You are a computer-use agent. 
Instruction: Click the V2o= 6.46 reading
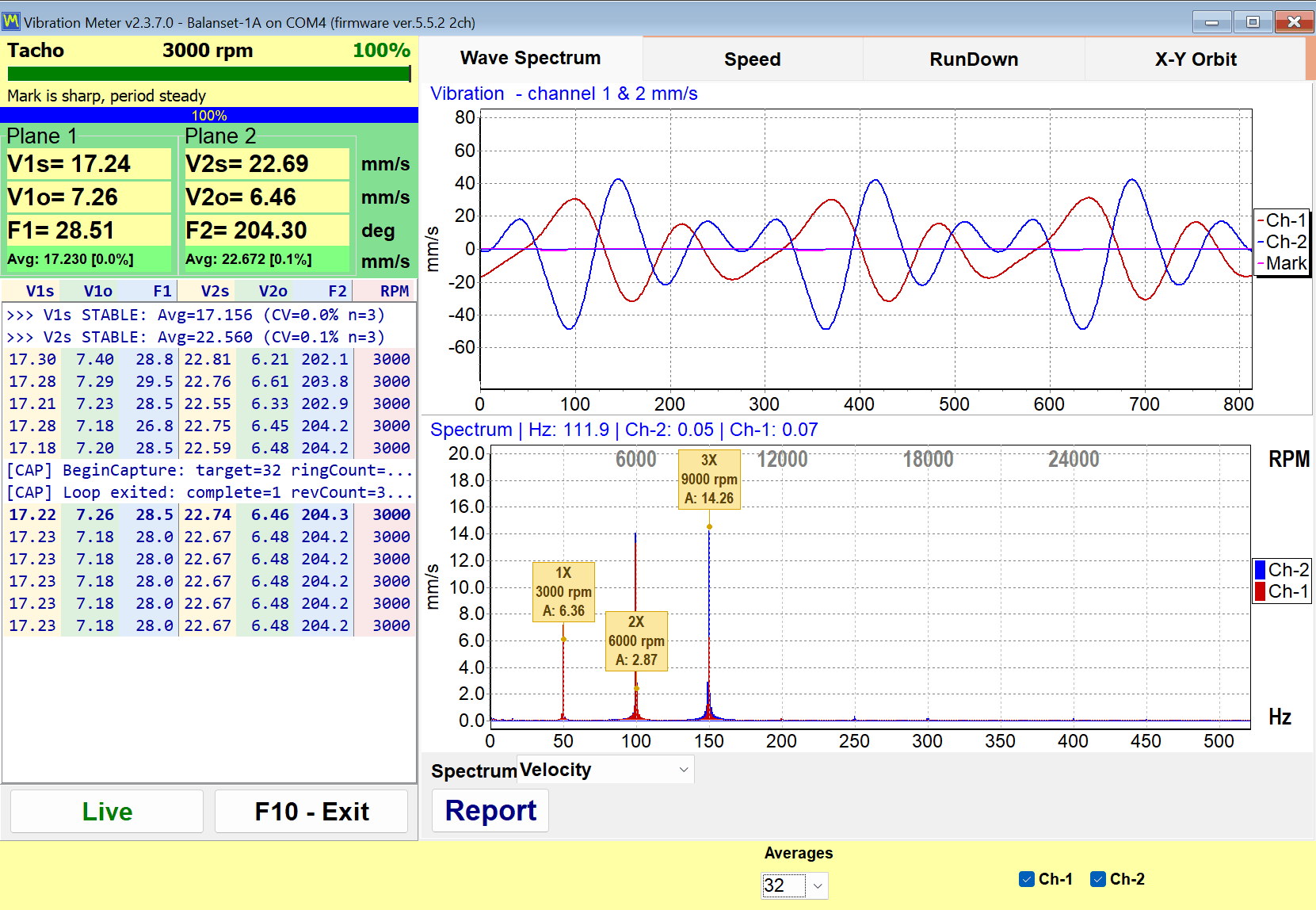tap(266, 197)
